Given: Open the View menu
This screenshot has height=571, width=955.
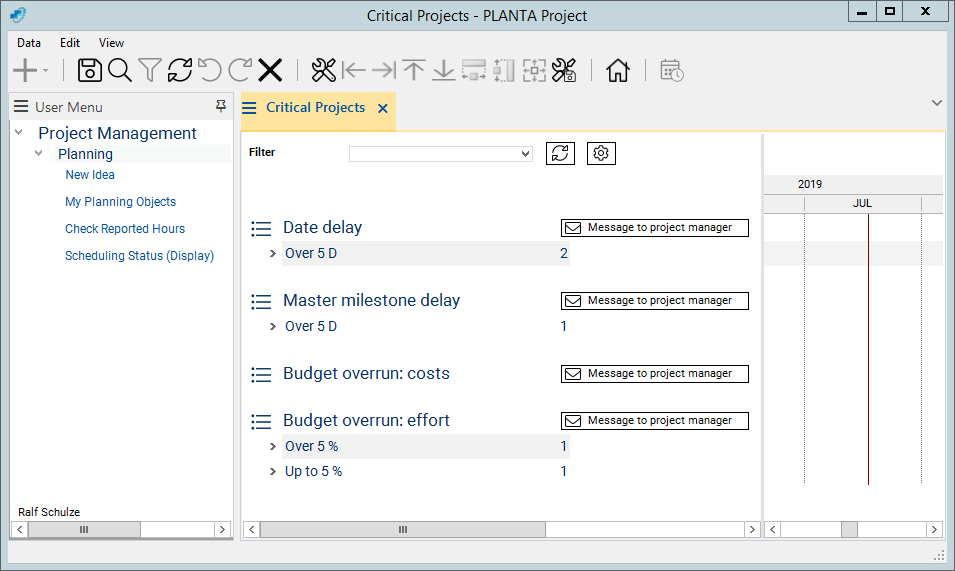Looking at the screenshot, I should click(x=111, y=43).
